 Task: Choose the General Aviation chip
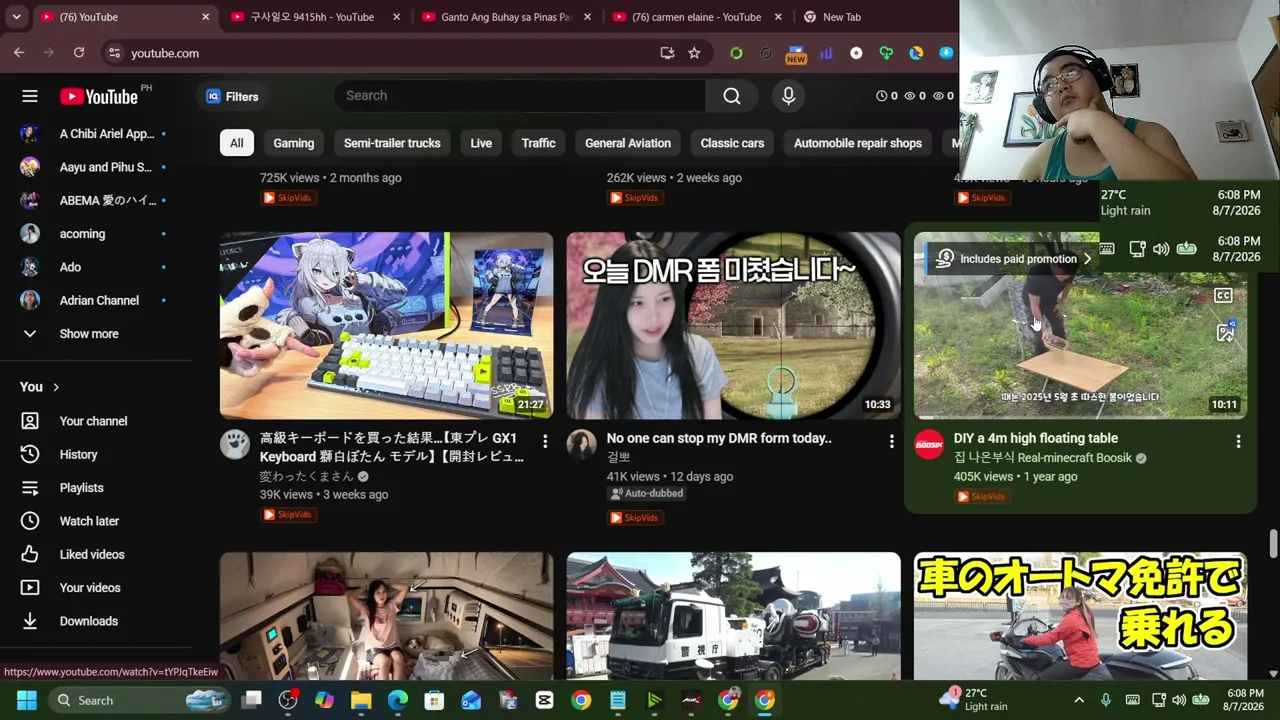(x=628, y=143)
